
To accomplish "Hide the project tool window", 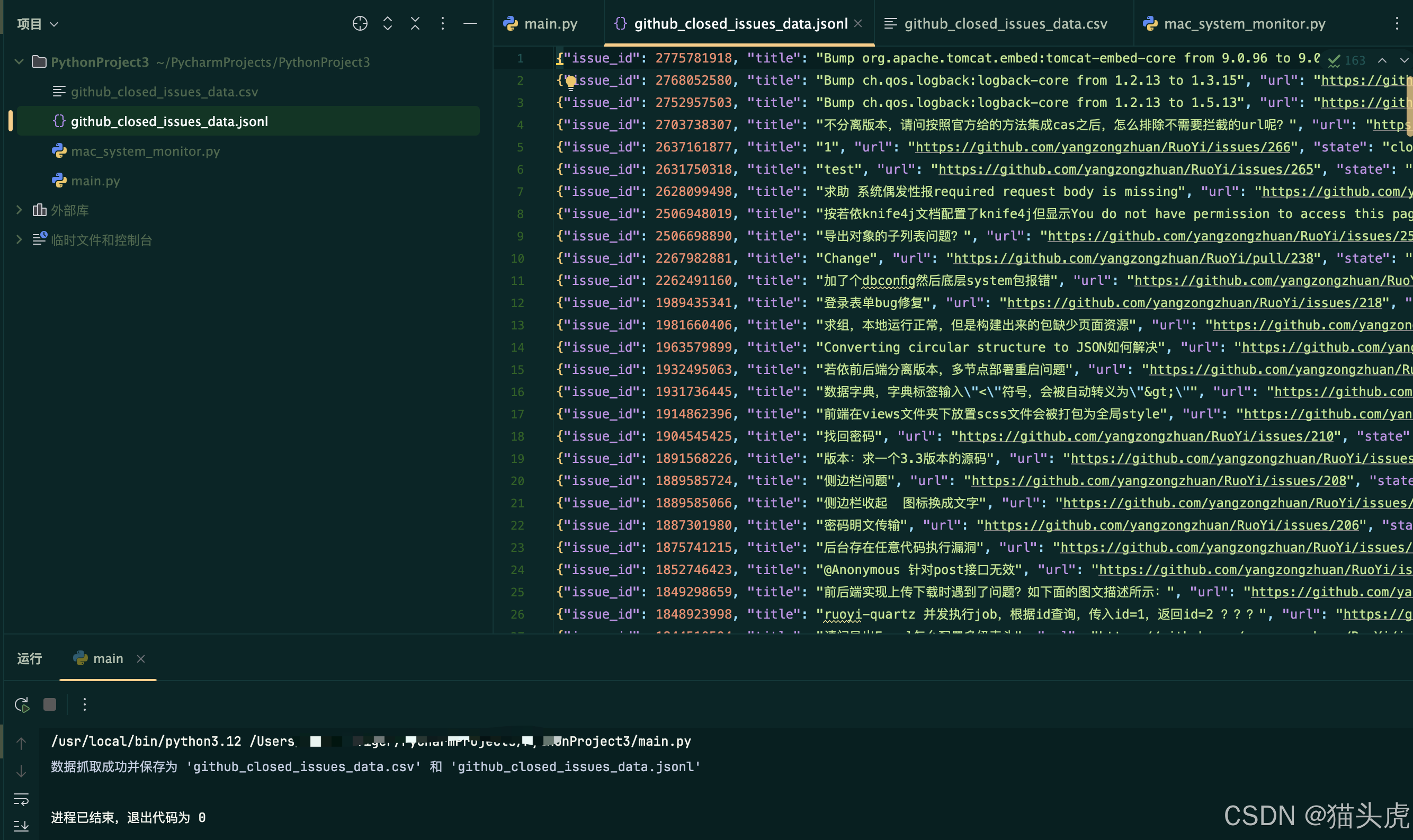I will coord(470,23).
